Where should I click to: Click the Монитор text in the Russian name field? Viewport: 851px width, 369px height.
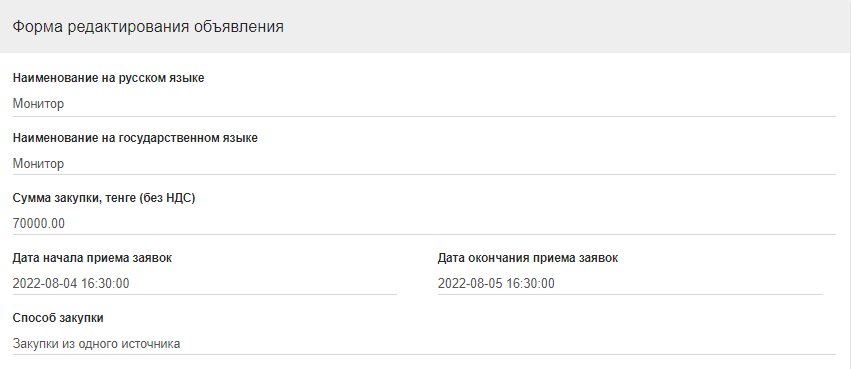[x=38, y=104]
